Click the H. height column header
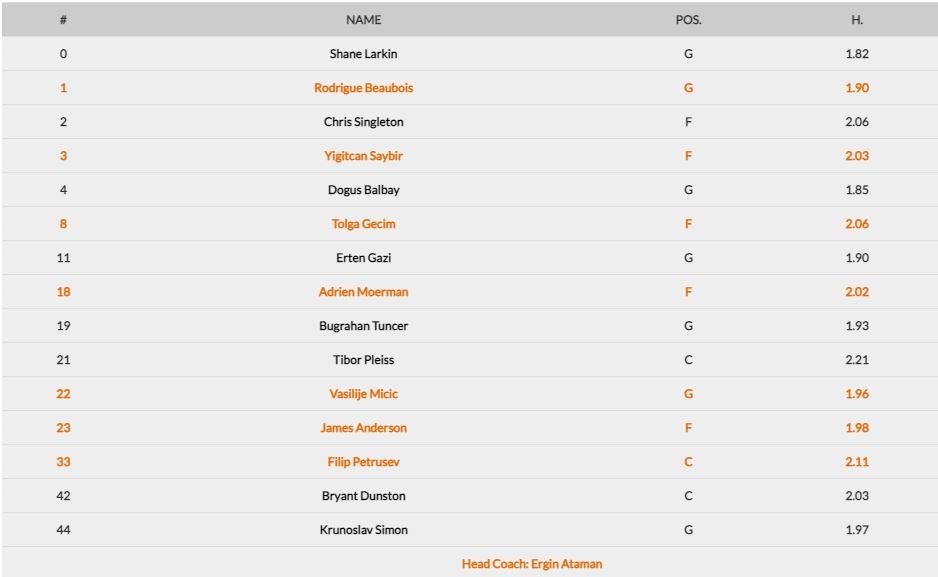 [857, 20]
